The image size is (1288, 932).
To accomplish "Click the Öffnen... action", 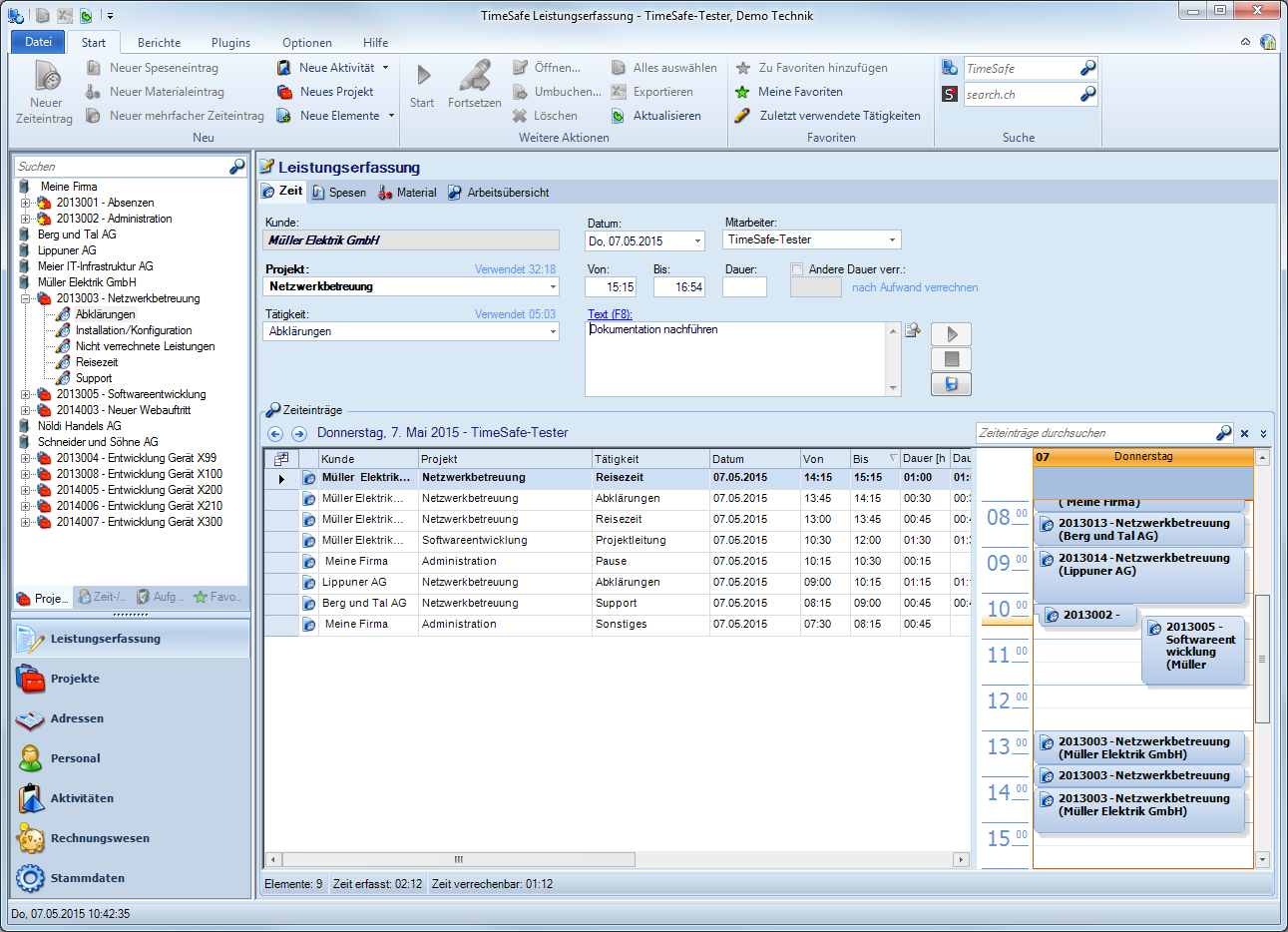I will 547,68.
